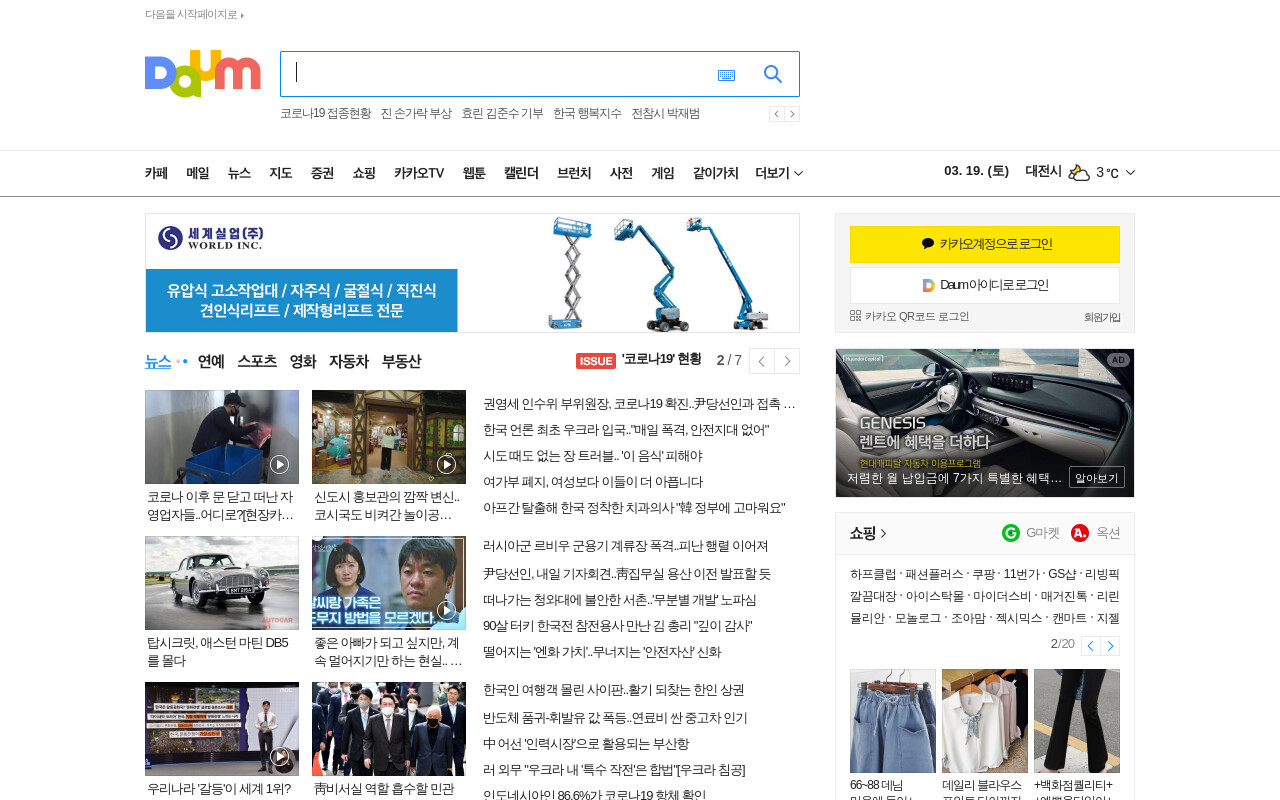Screen dimensions: 1280x800
Task: Open the 브런치 menu item
Action: (574, 173)
